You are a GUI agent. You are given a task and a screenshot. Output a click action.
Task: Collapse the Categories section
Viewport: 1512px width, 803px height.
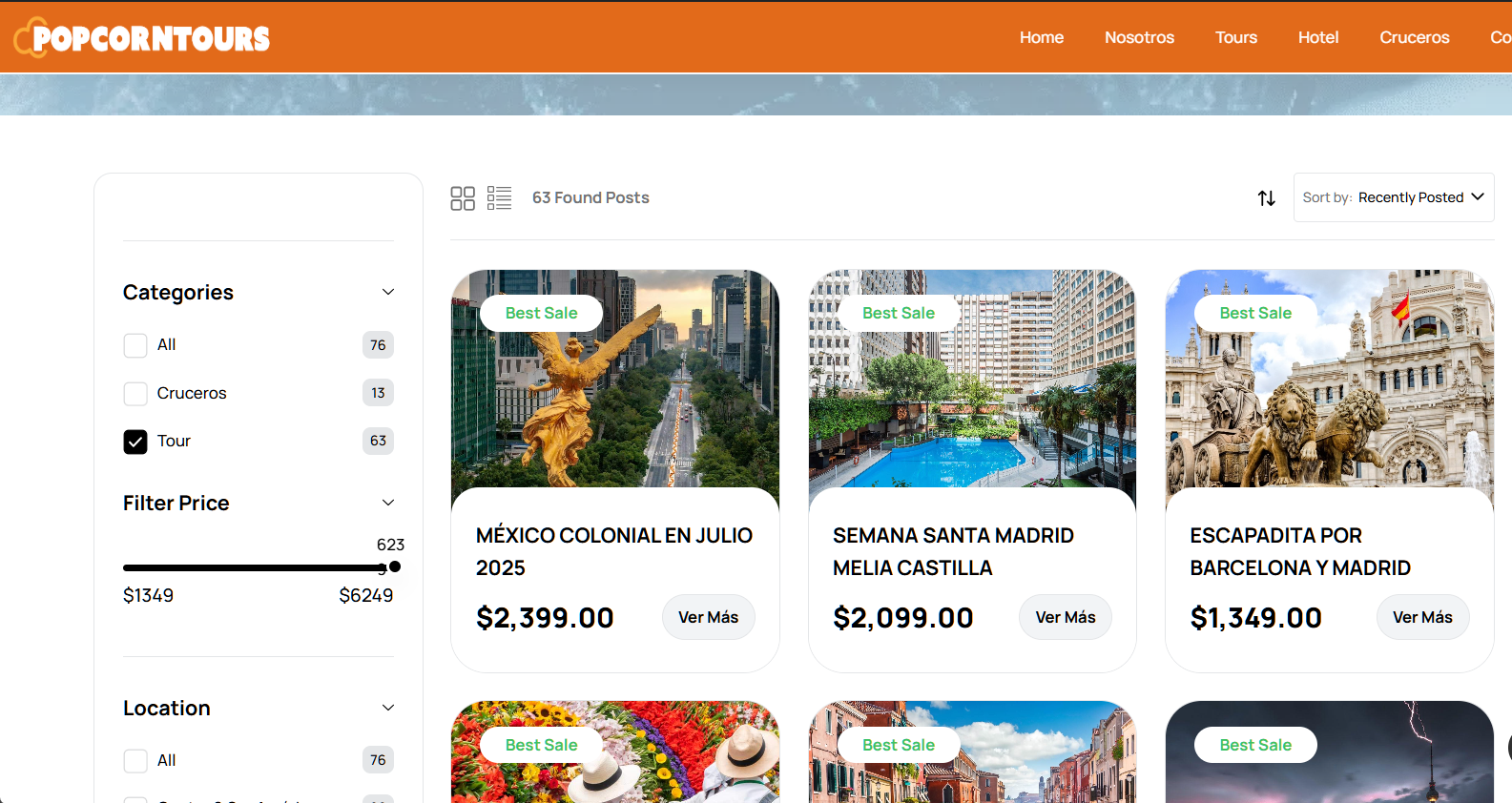click(388, 292)
